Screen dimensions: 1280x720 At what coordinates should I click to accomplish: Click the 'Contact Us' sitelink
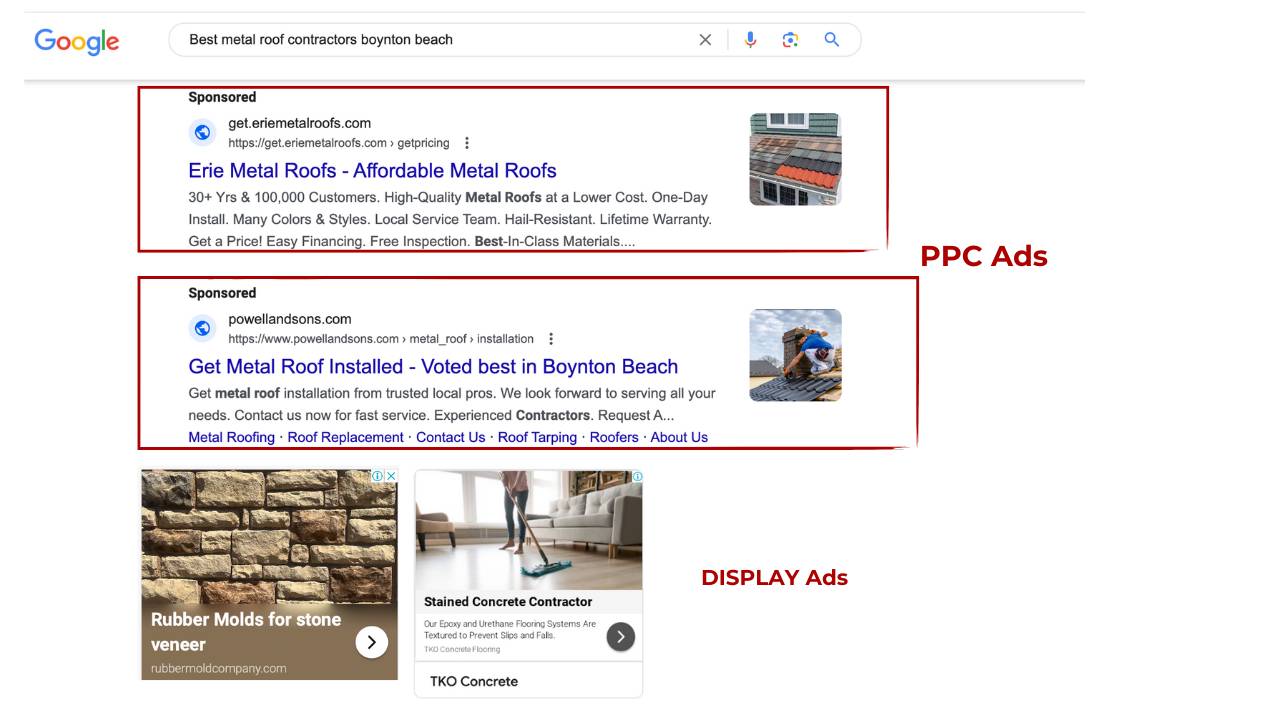[450, 437]
